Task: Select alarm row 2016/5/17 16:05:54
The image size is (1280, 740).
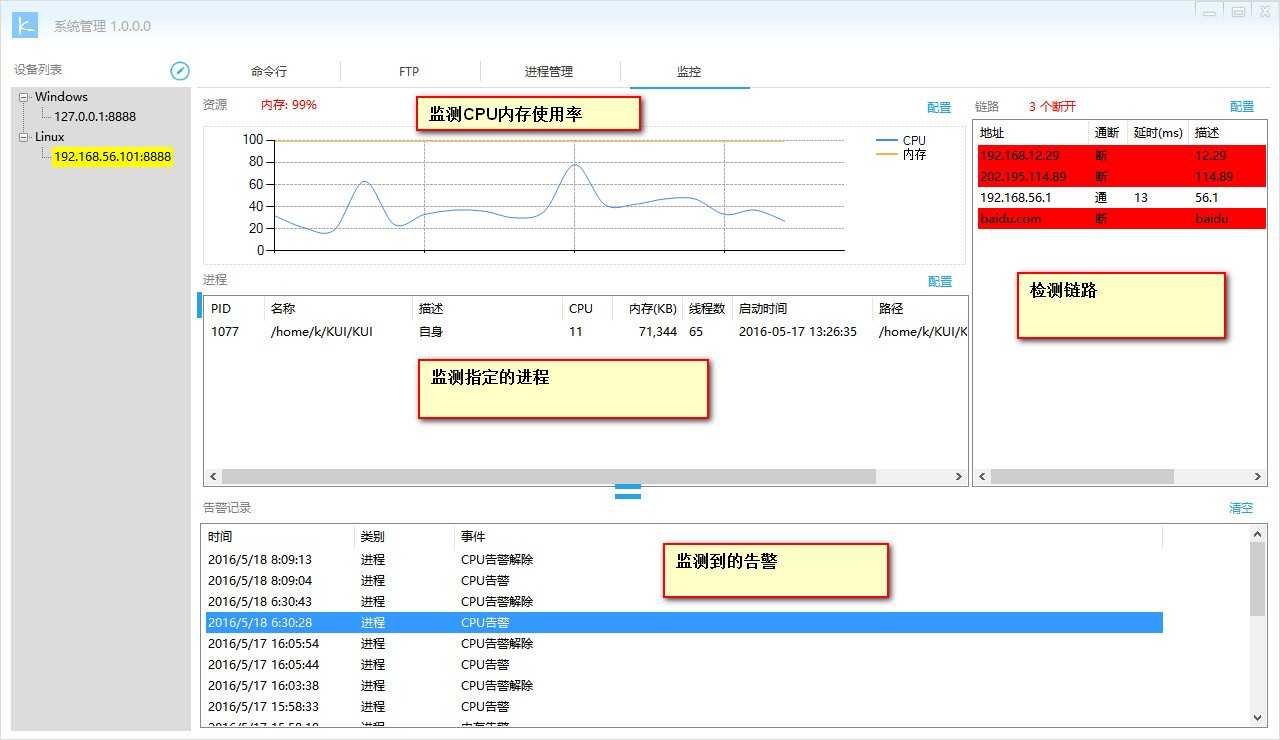Action: click(684, 643)
